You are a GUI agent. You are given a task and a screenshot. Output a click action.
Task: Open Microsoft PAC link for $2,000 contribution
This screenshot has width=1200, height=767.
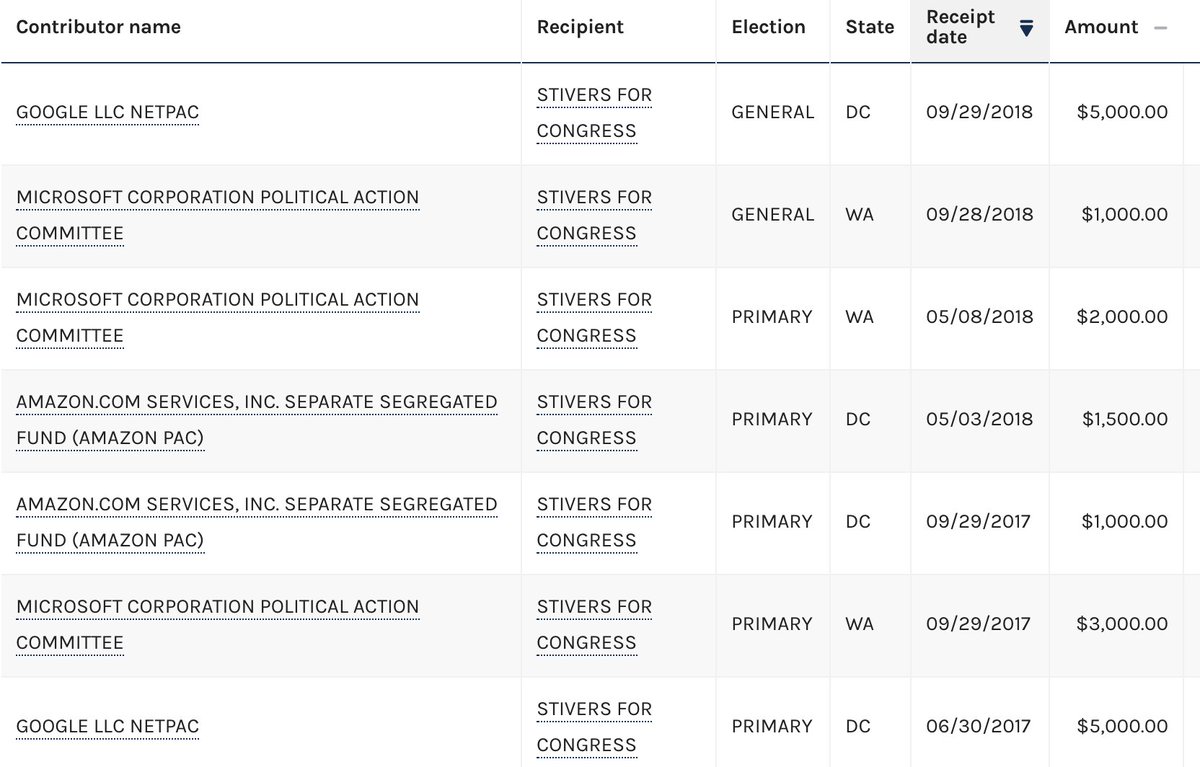pos(218,318)
